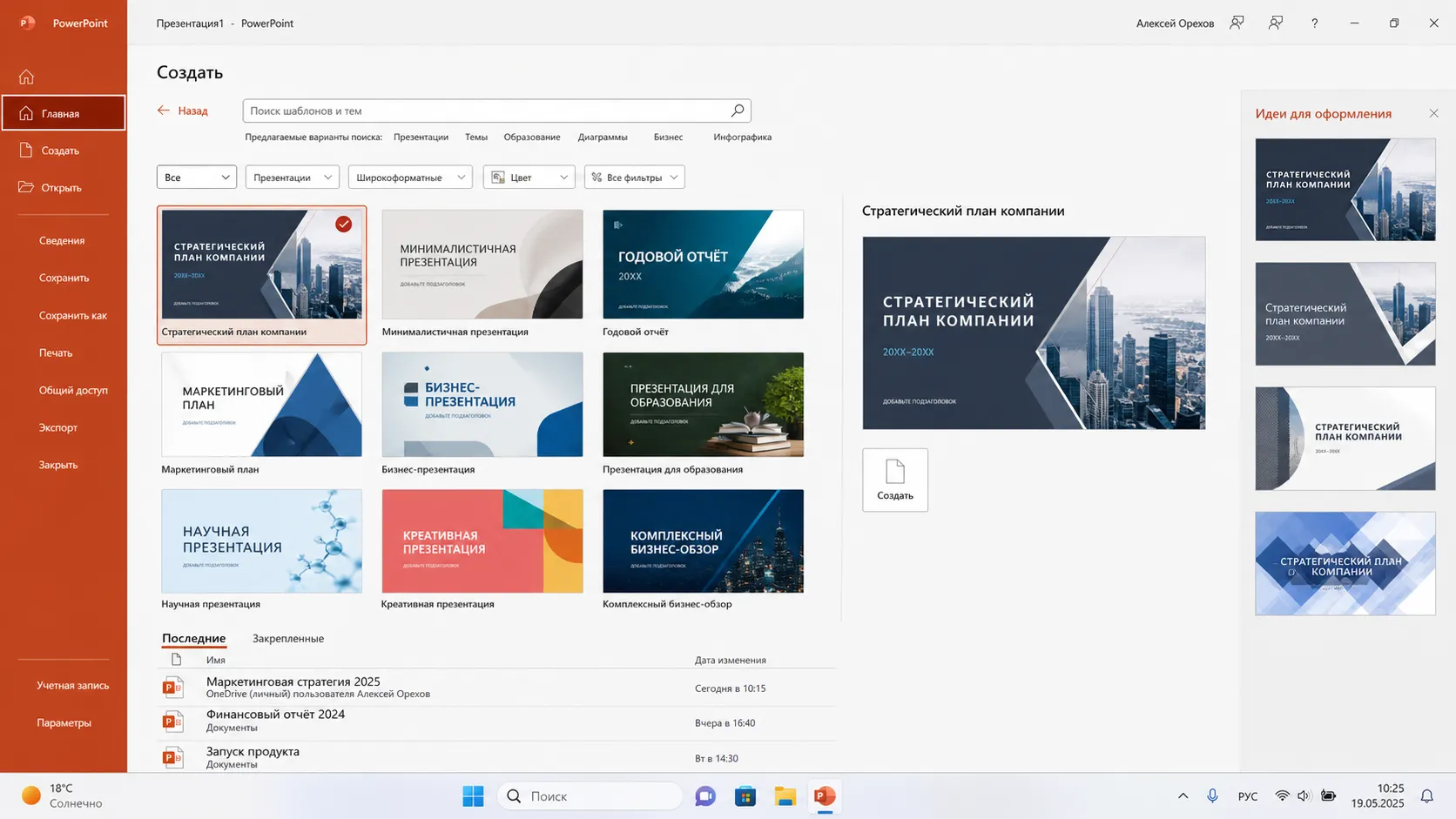Expand the Широкоформатные size dropdown
Viewport: 1456px width, 819px height.
[x=410, y=178]
